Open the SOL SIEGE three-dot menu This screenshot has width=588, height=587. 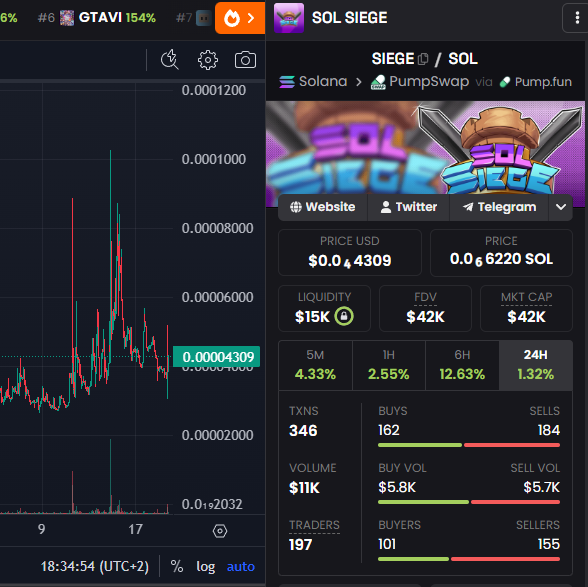577,18
